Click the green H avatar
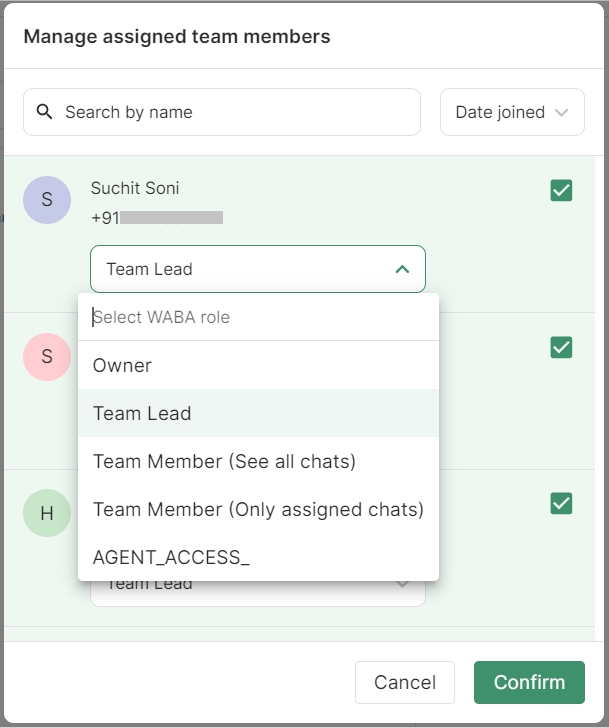The width and height of the screenshot is (609, 728). point(47,513)
